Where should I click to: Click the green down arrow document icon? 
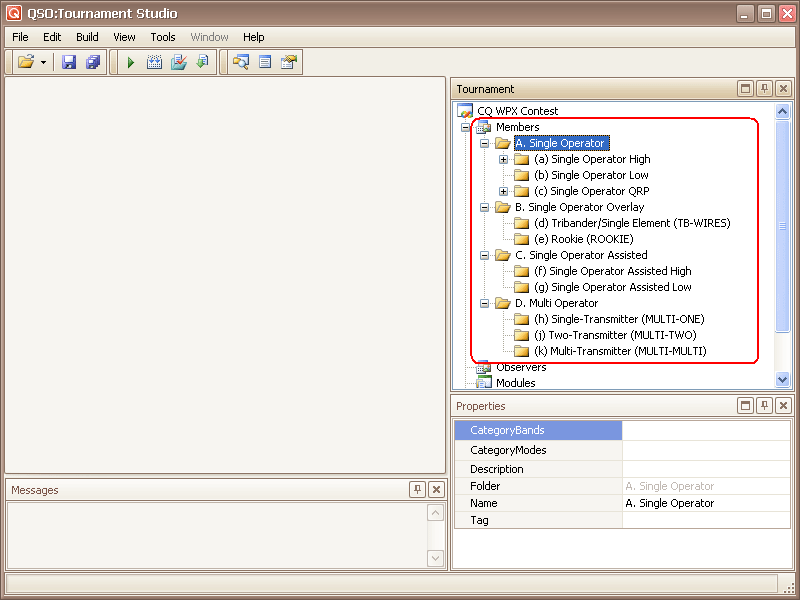[202, 62]
